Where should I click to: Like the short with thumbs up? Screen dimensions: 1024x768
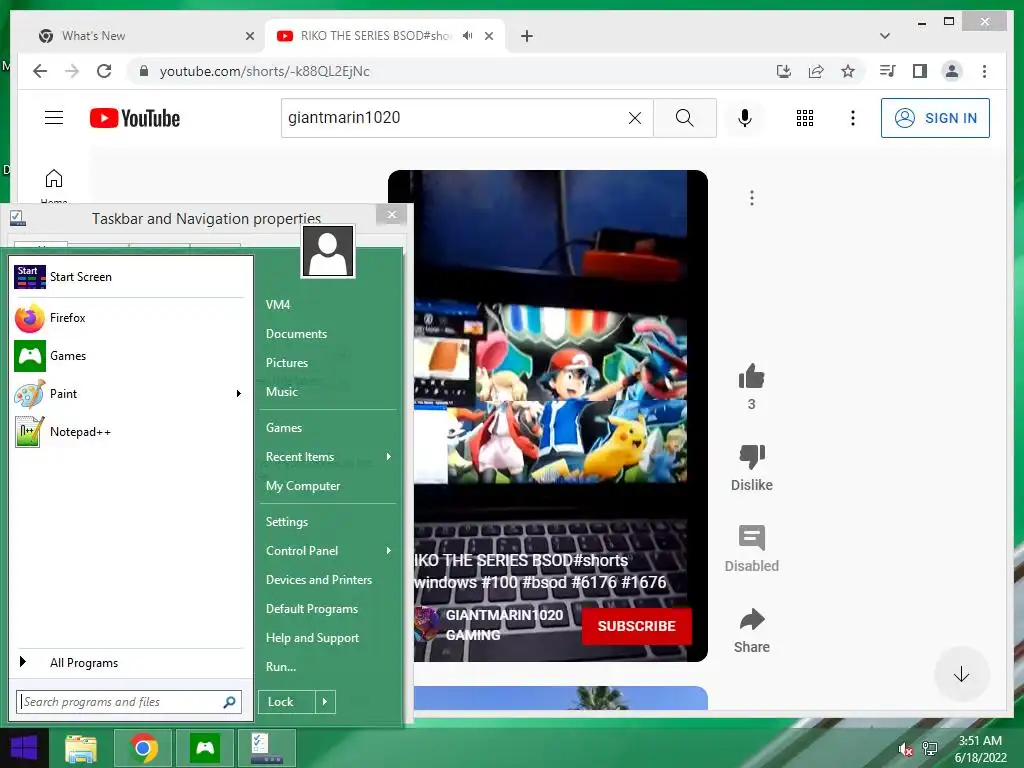751,376
